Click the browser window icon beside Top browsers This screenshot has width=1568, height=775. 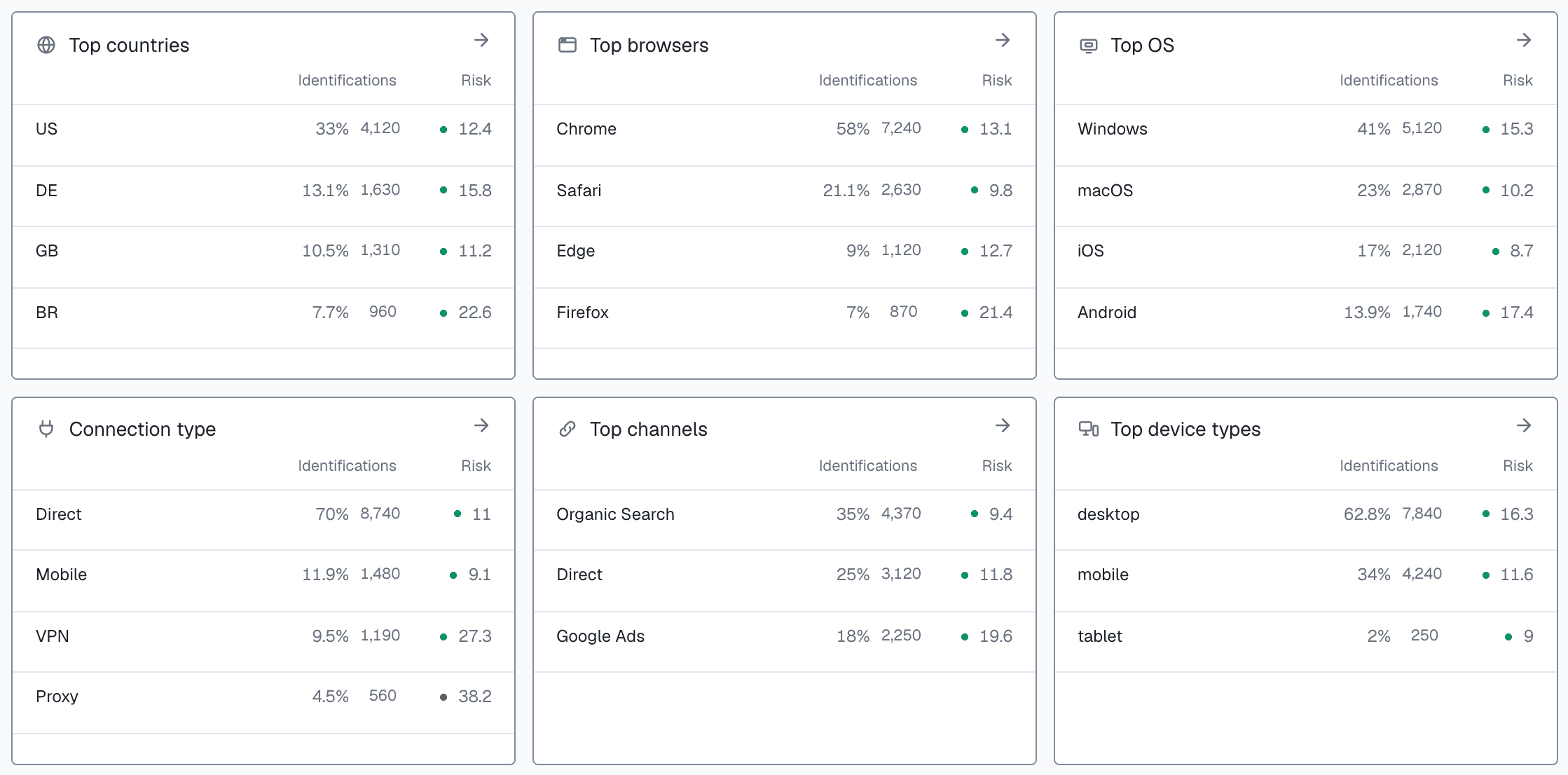point(568,46)
